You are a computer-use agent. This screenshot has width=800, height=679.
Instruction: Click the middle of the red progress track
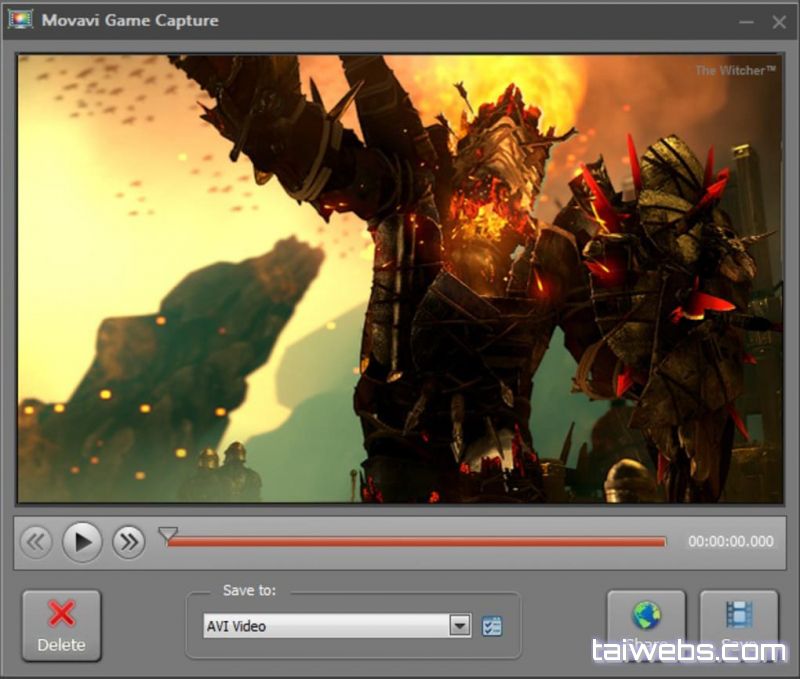click(x=416, y=542)
